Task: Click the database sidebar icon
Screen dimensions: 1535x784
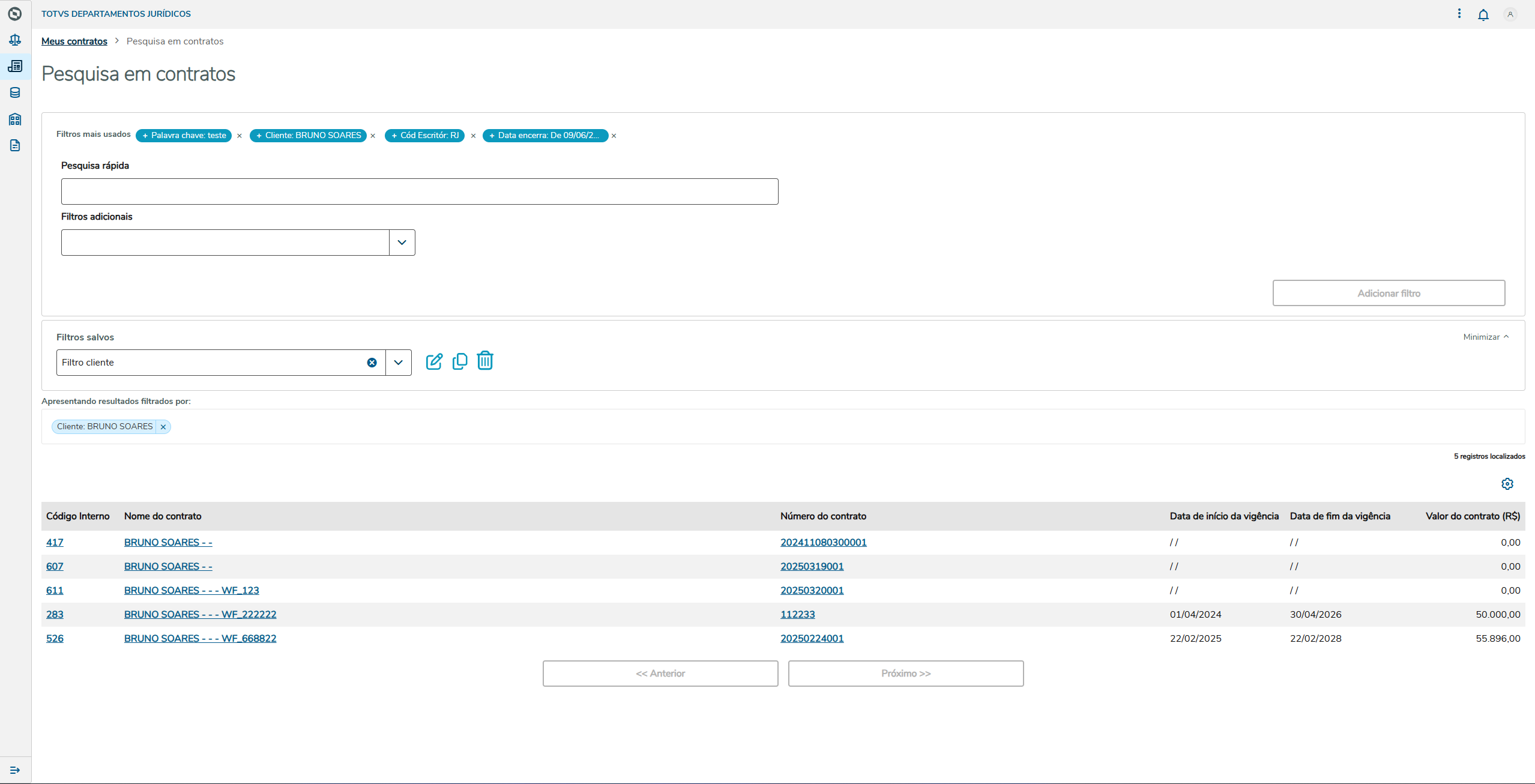Action: coord(15,92)
